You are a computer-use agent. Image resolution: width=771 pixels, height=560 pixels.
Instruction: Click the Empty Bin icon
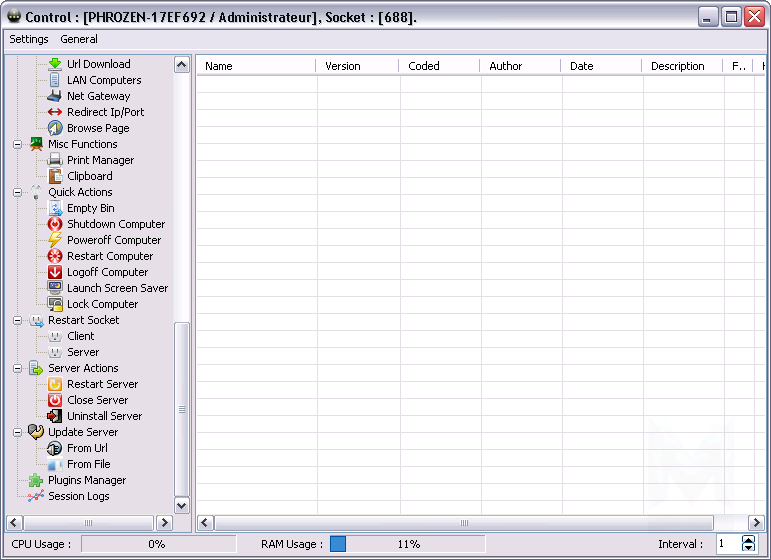tap(55, 208)
